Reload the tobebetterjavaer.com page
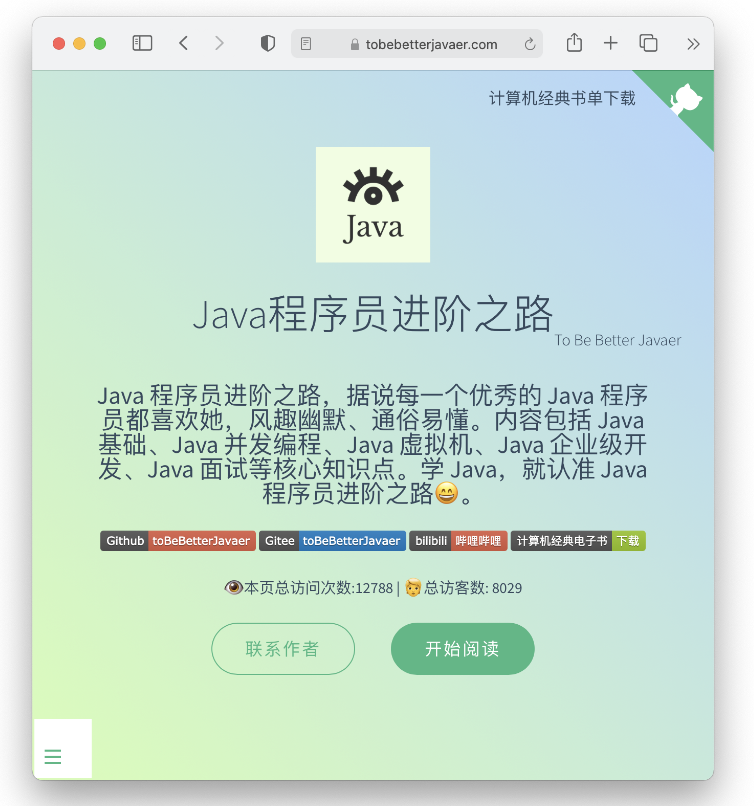 pyautogui.click(x=530, y=44)
